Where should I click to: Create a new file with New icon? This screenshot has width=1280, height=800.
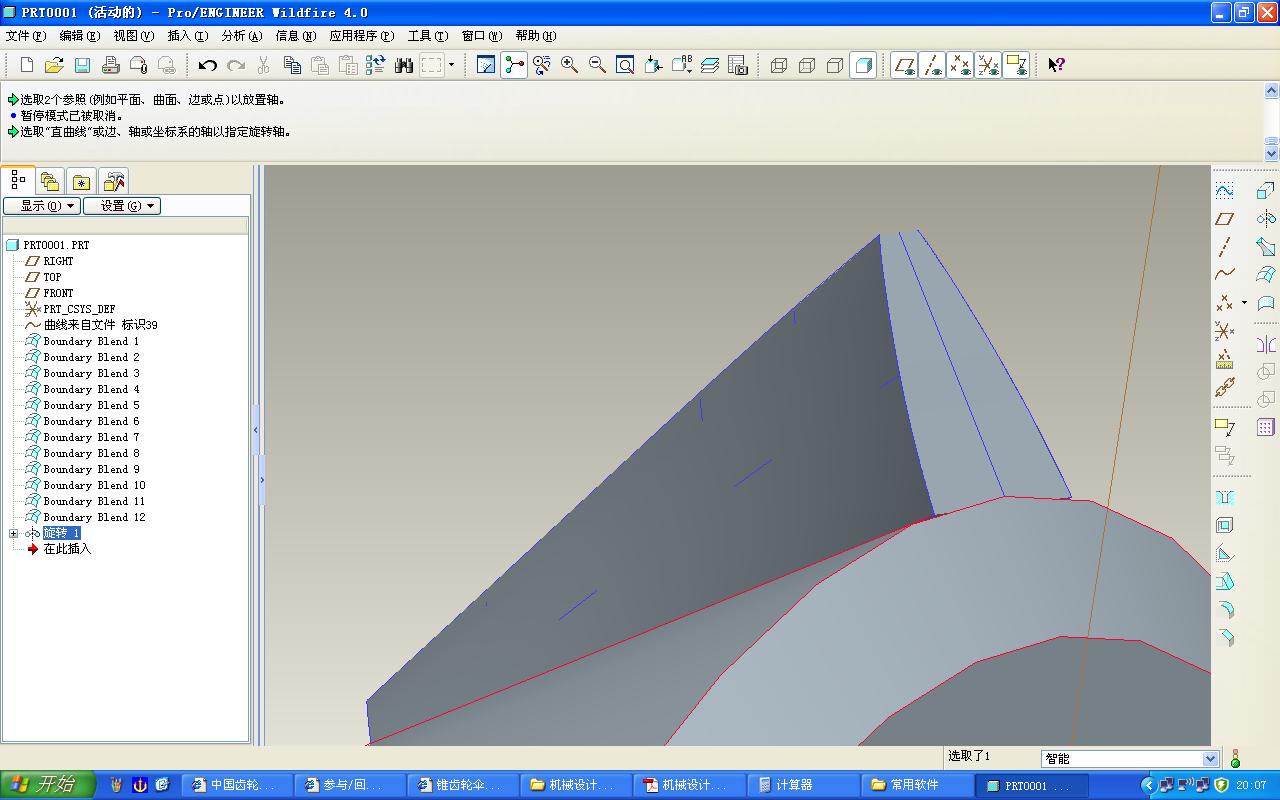(27, 65)
